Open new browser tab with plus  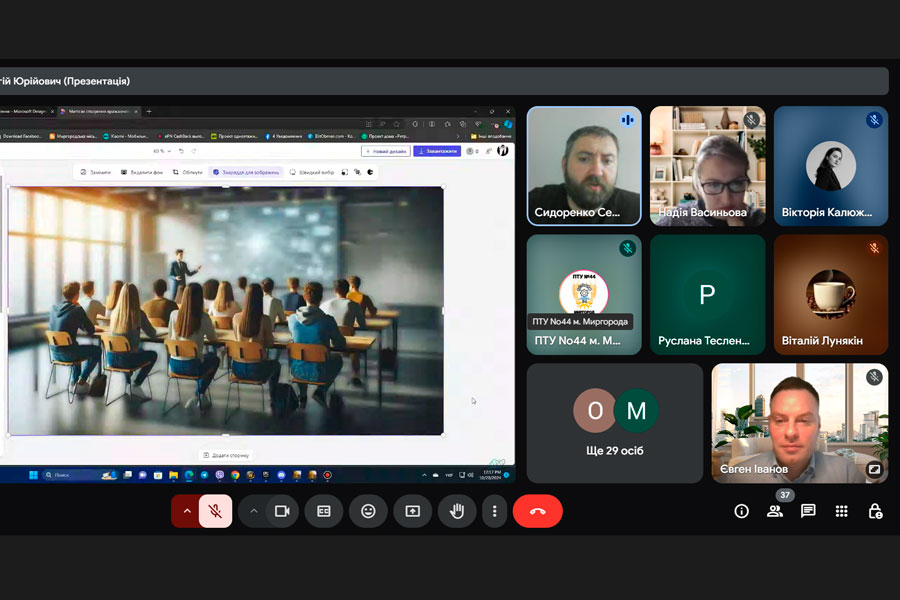149,111
